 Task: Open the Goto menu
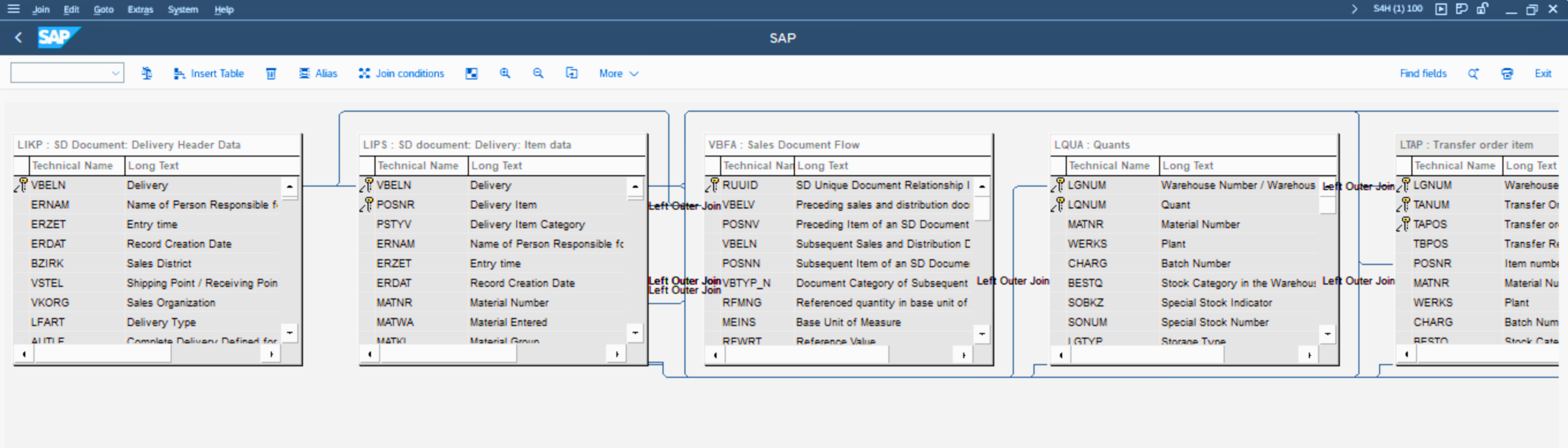(x=103, y=10)
